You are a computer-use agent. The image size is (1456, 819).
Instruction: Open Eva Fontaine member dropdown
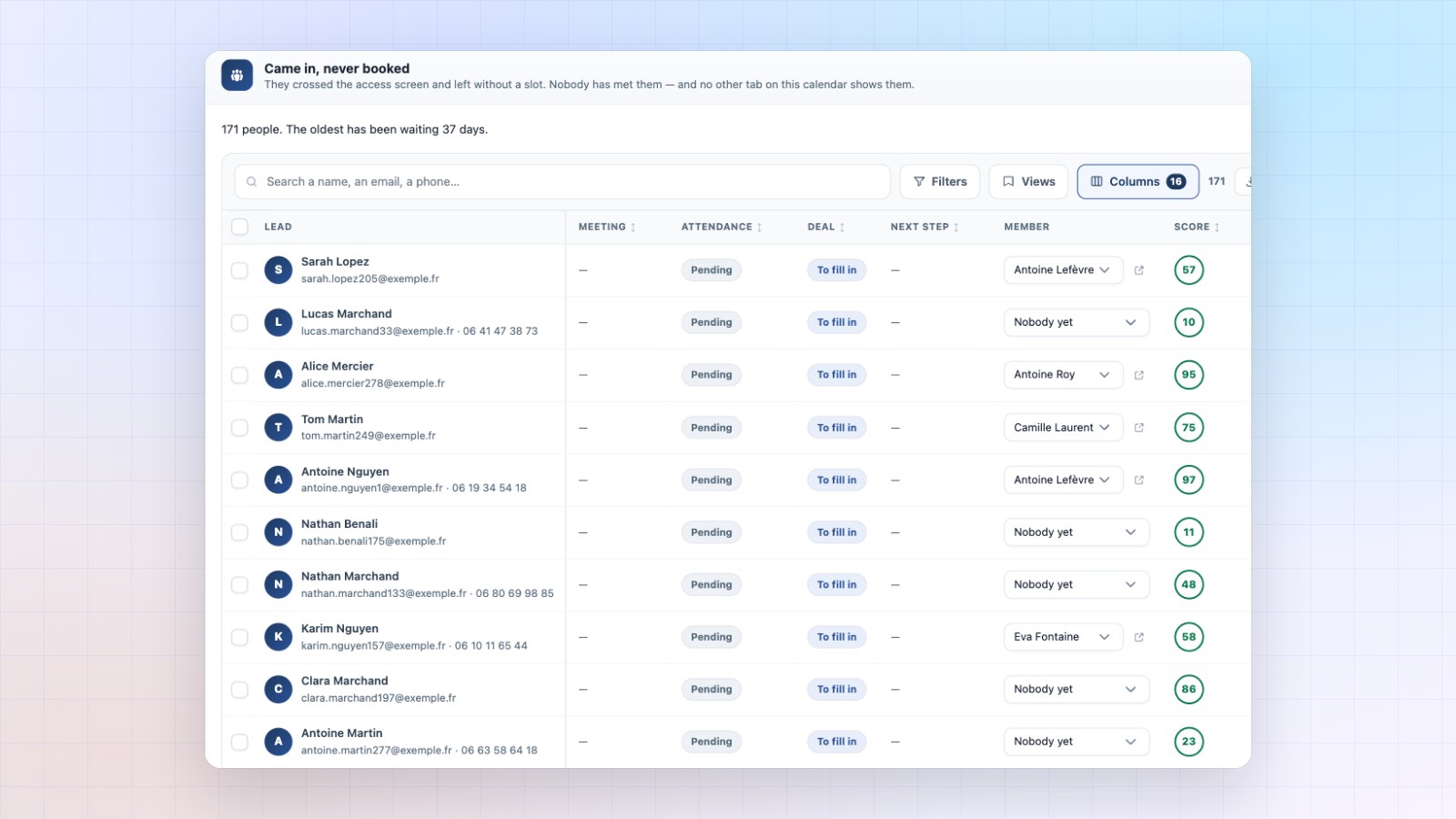[x=1063, y=637]
